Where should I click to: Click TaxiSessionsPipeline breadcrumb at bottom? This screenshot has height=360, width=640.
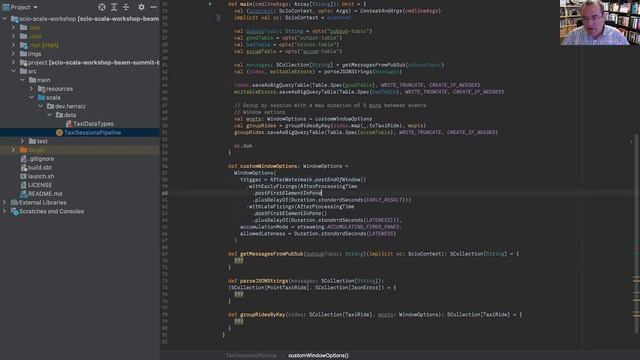point(251,356)
